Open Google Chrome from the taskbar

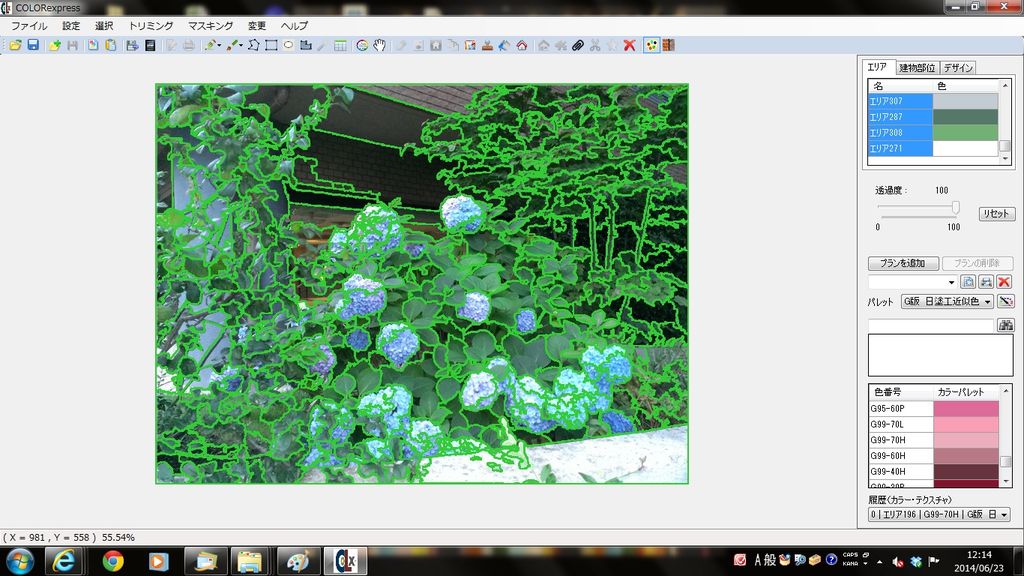point(113,561)
